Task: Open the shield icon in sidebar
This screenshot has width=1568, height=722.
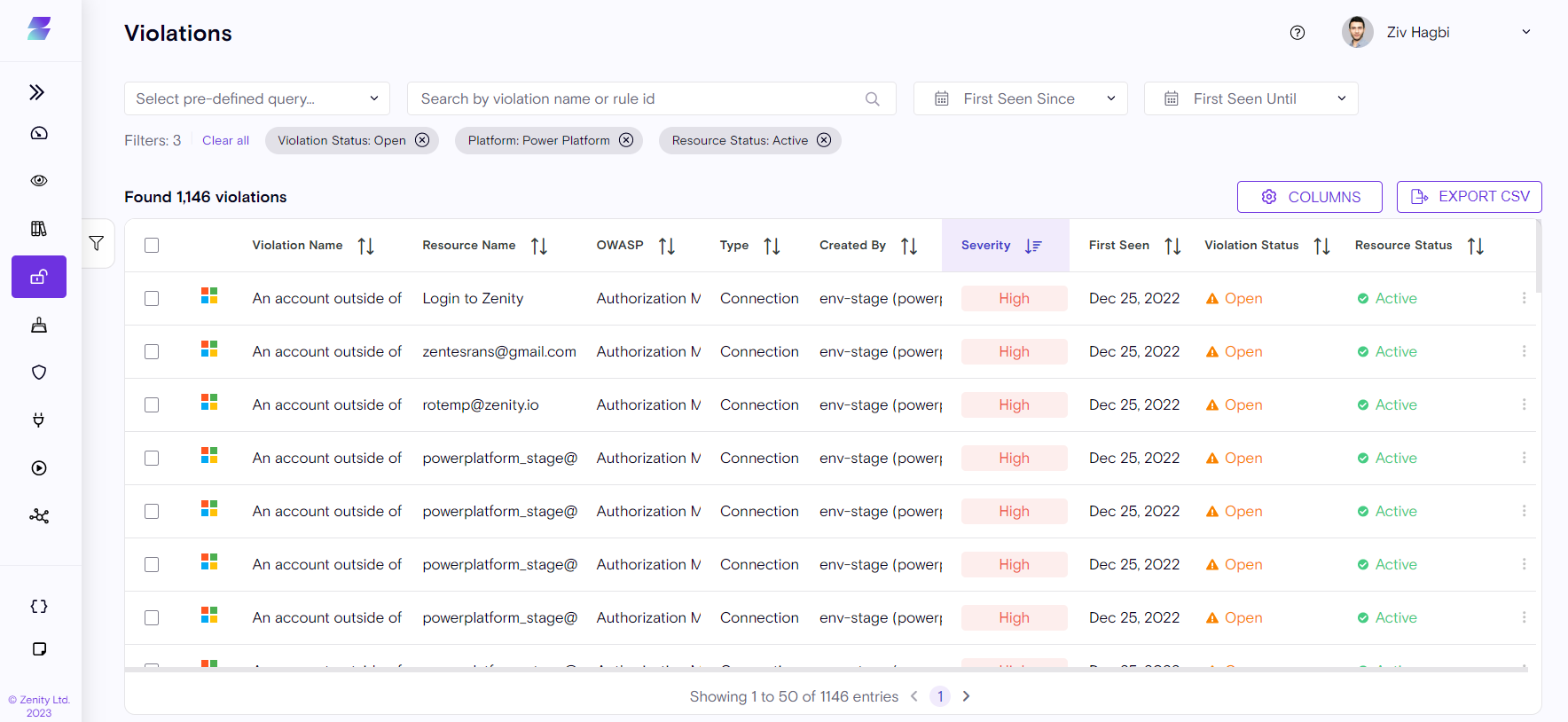Action: [39, 373]
